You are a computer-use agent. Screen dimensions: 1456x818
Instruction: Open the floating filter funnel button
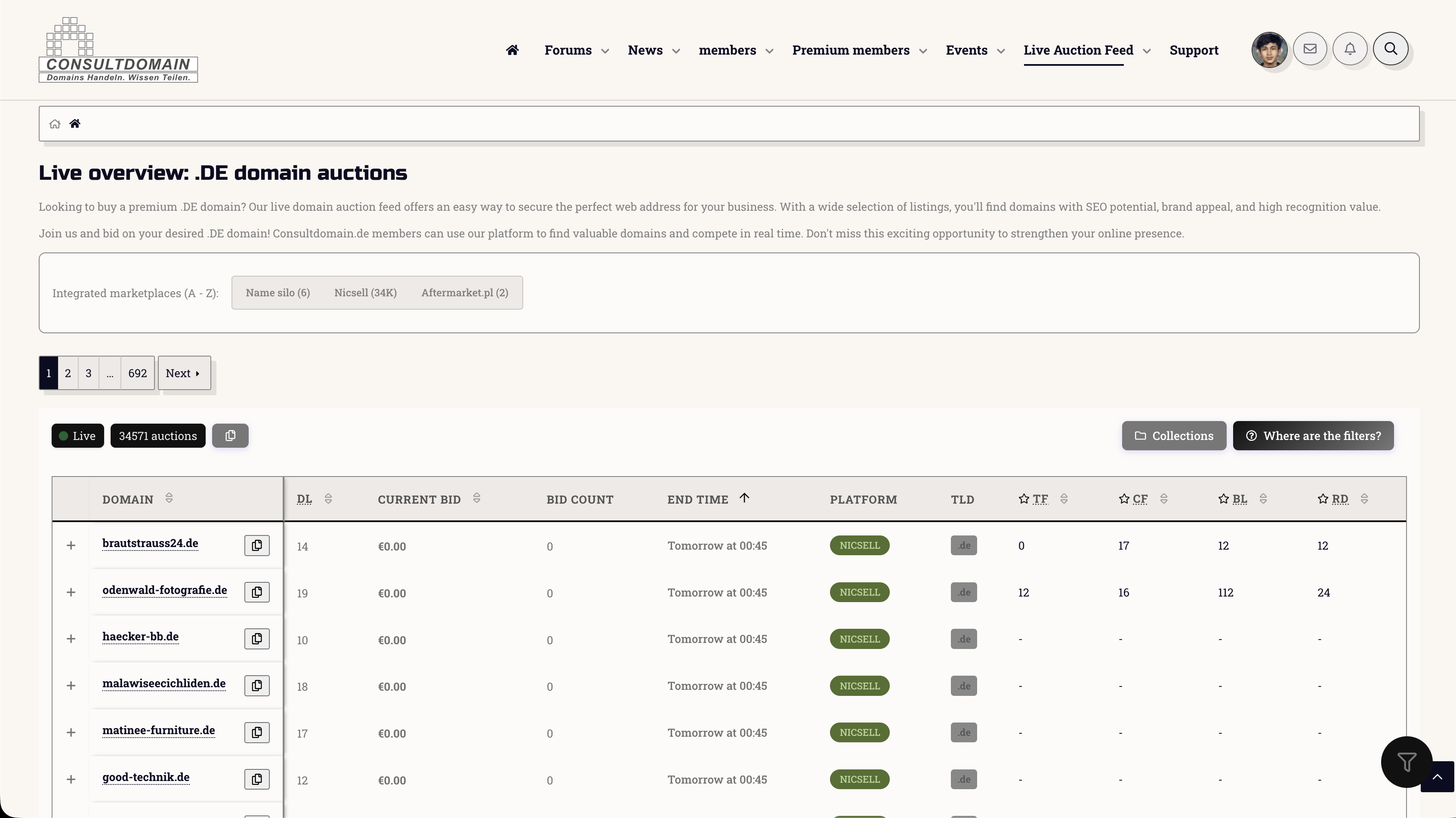point(1406,762)
